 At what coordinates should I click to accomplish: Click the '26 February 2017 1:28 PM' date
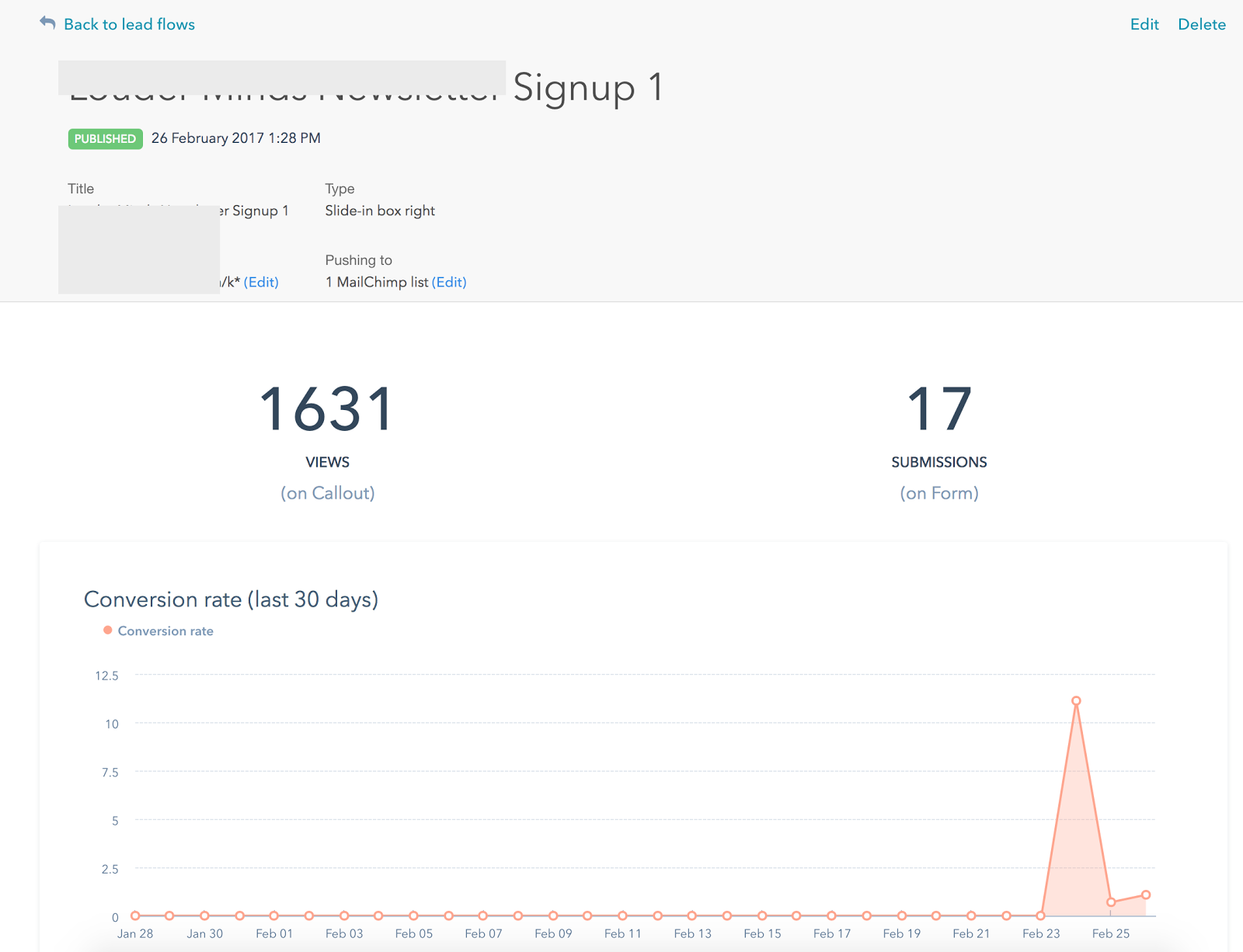click(236, 138)
